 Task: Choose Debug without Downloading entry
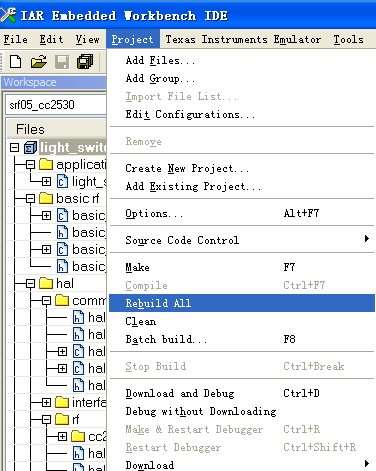[242, 411]
